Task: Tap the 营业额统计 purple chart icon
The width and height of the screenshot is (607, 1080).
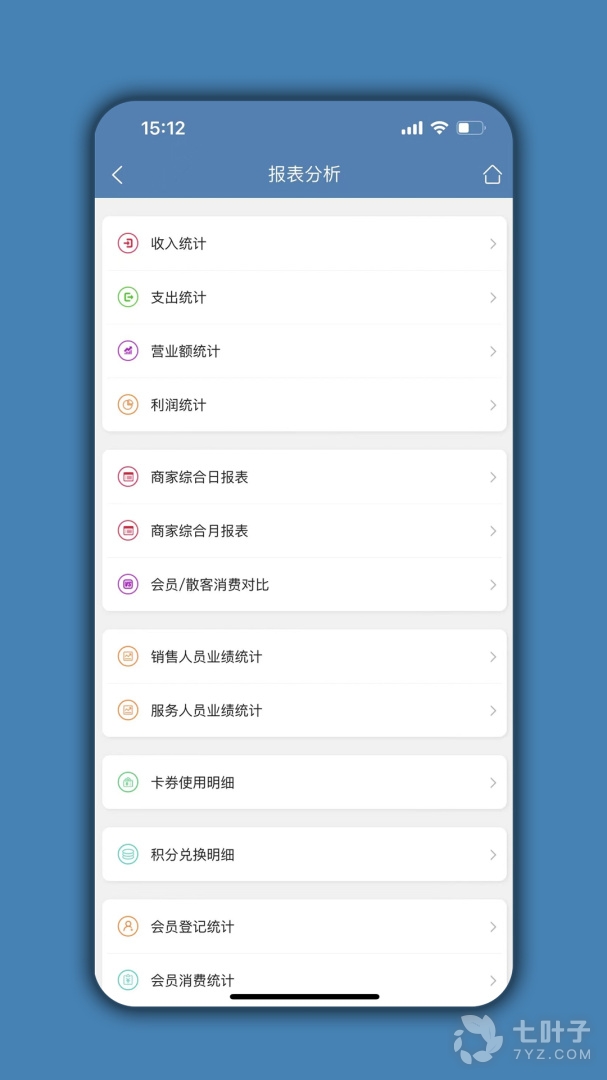Action: [128, 351]
